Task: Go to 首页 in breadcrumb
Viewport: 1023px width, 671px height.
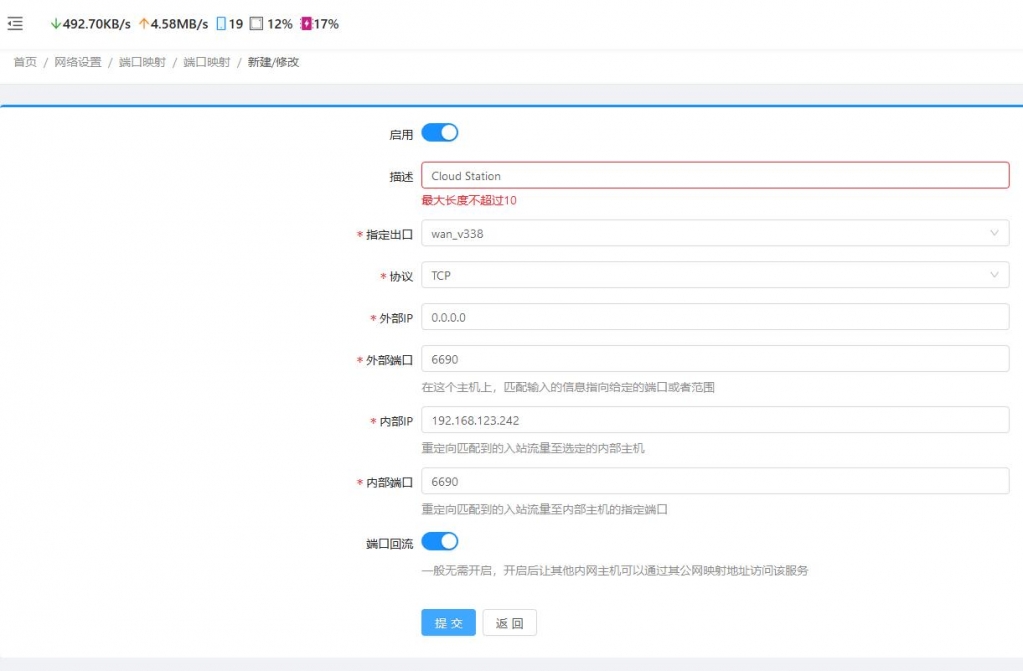Action: [x=25, y=62]
